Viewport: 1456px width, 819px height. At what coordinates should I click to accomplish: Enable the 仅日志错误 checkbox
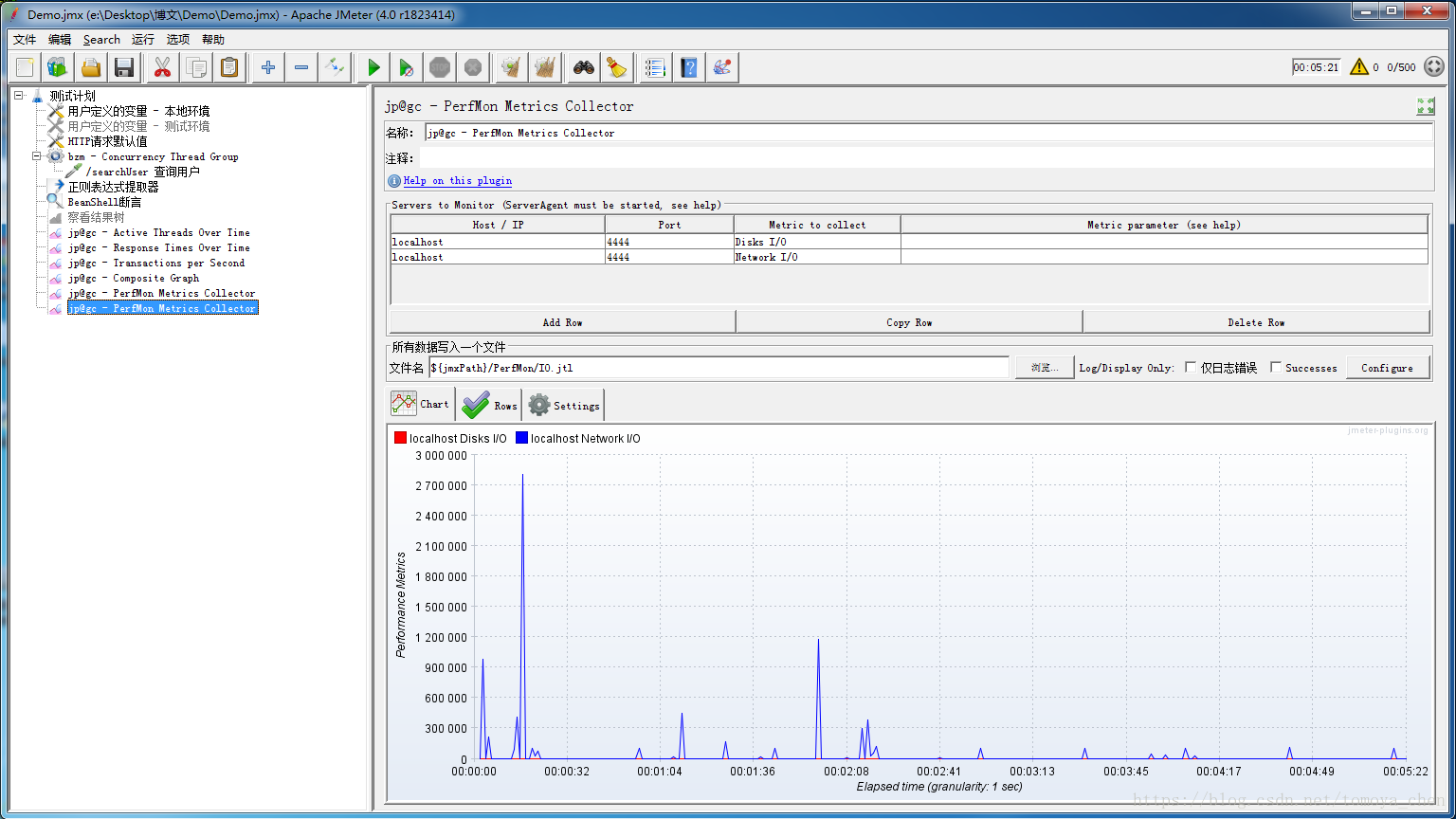(x=1191, y=368)
